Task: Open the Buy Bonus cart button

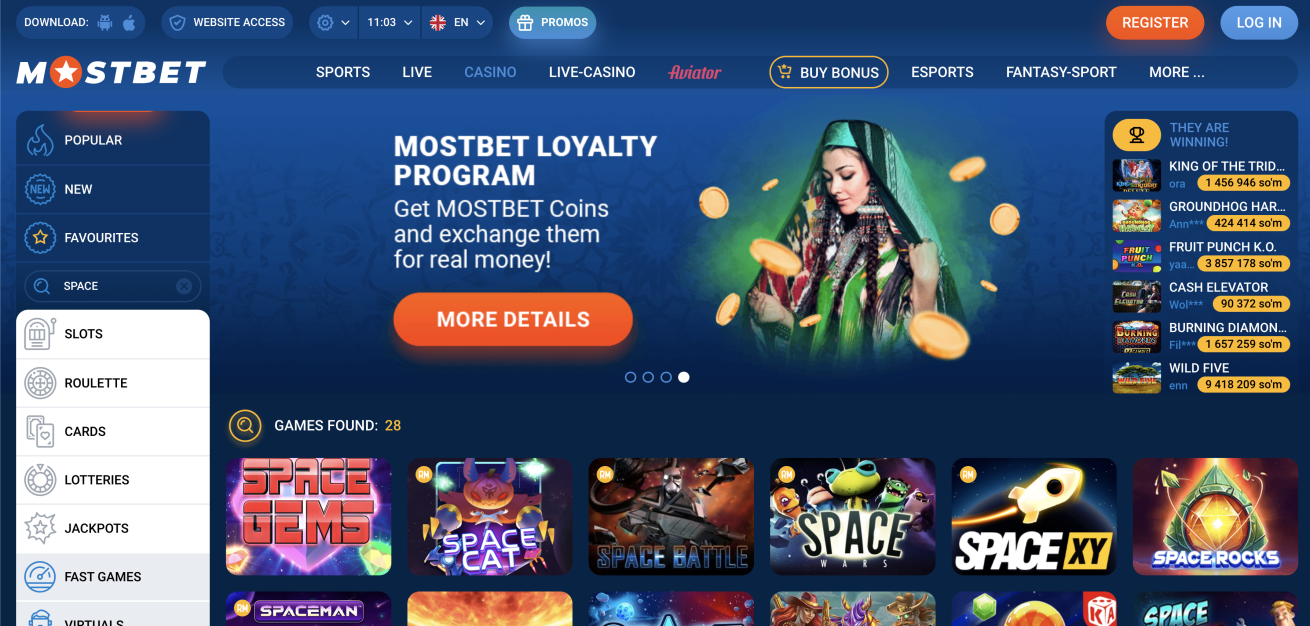Action: point(829,72)
